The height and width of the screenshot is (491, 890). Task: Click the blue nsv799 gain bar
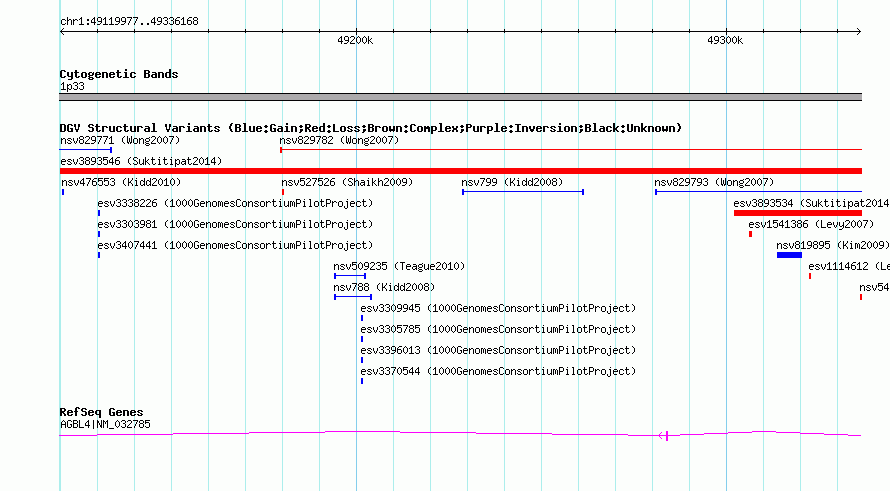point(523,192)
